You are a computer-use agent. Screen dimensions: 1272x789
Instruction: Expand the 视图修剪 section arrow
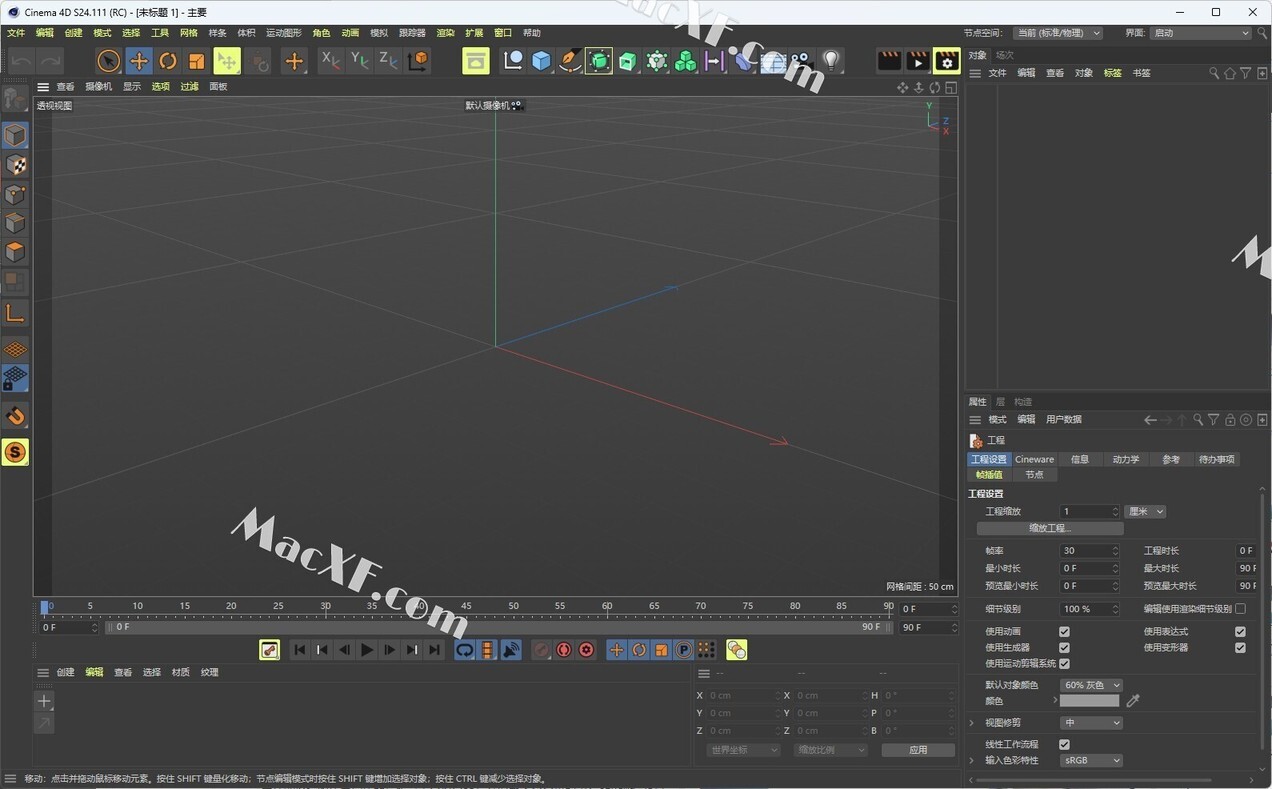(x=972, y=723)
